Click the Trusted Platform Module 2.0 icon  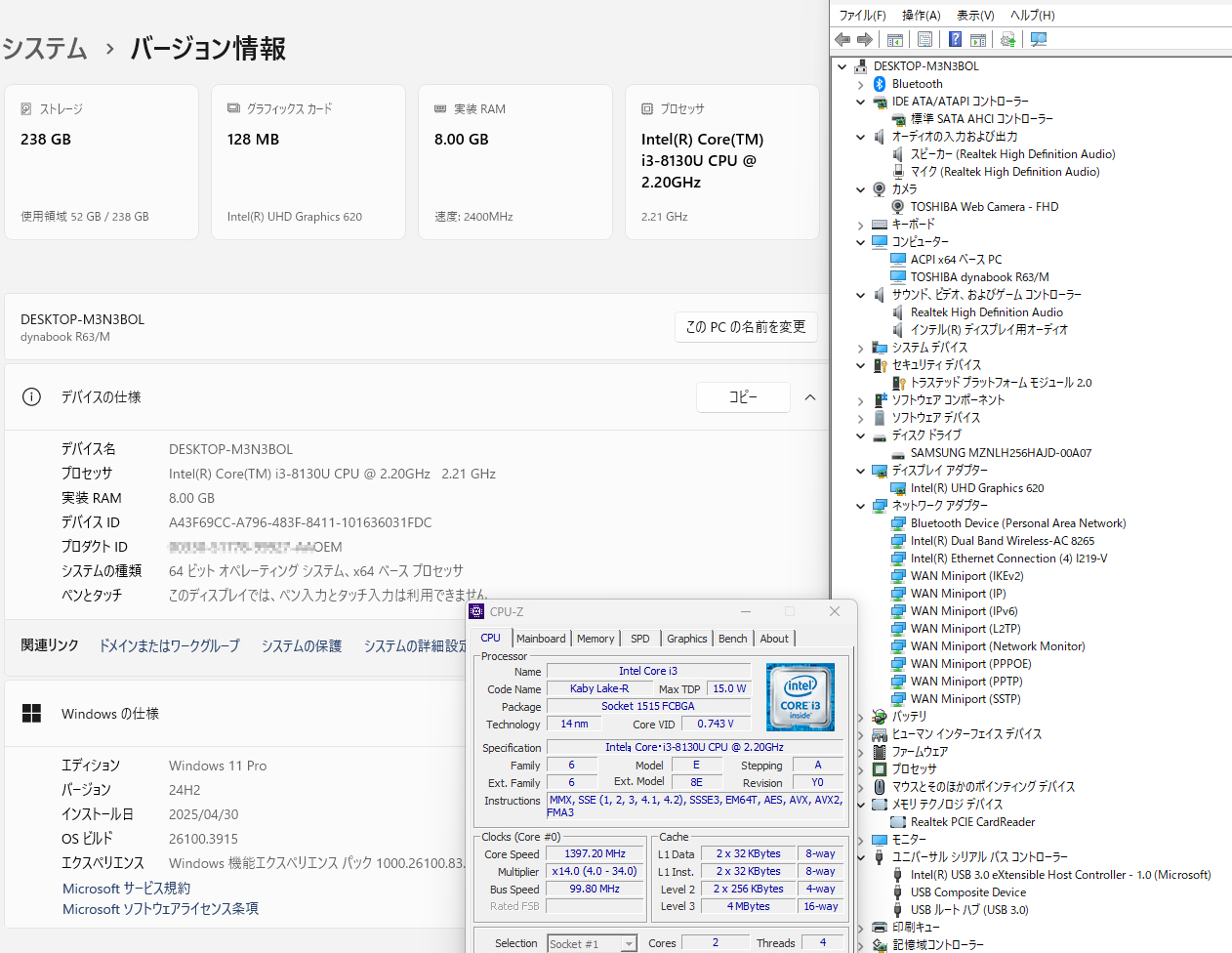pos(898,383)
